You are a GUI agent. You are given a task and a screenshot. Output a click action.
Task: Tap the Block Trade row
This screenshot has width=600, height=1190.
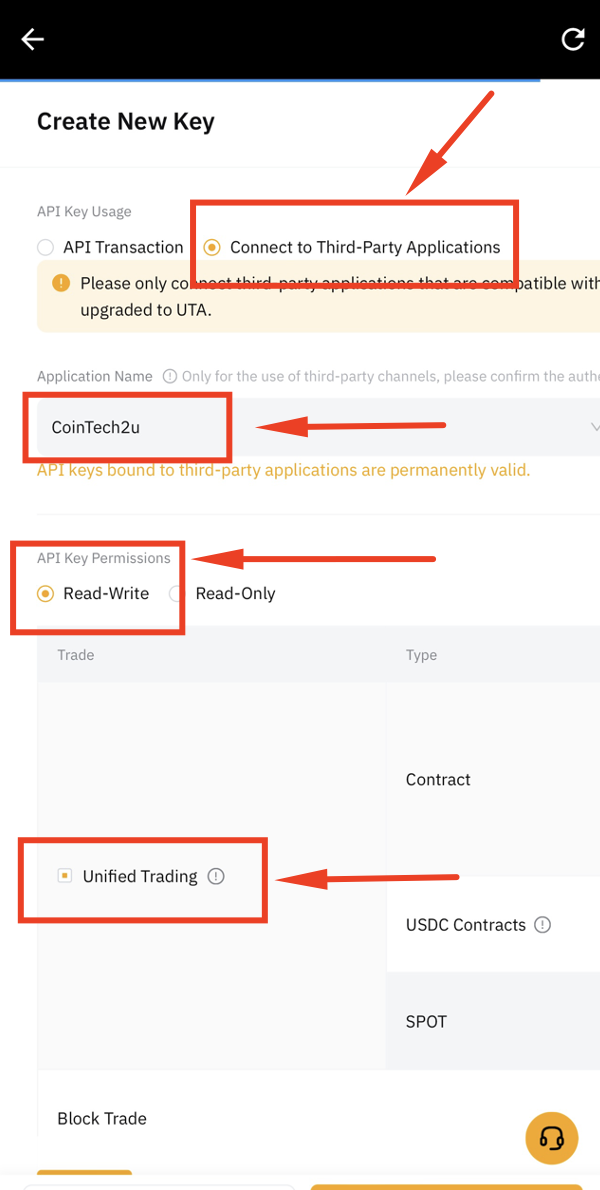pyautogui.click(x=102, y=1118)
